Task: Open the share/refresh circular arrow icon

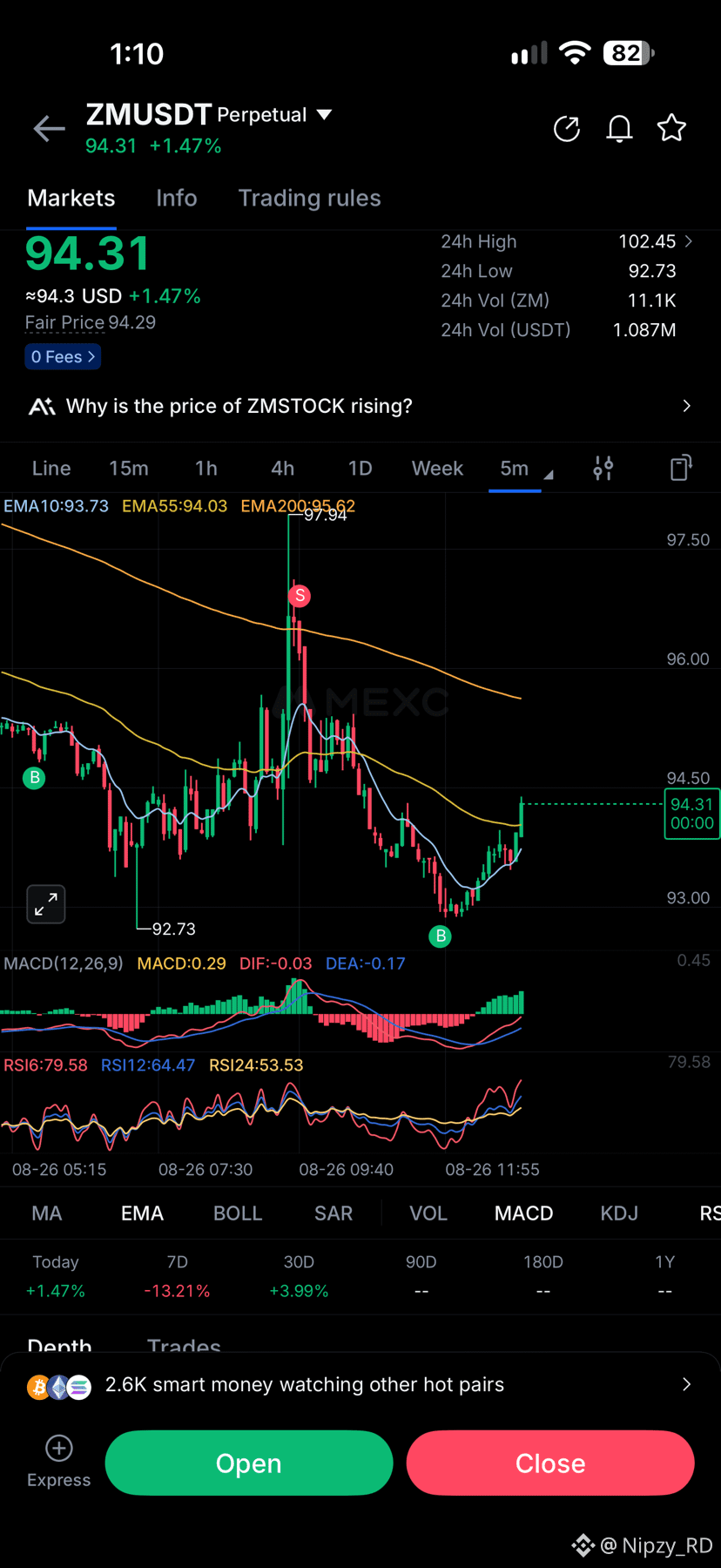Action: [567, 129]
